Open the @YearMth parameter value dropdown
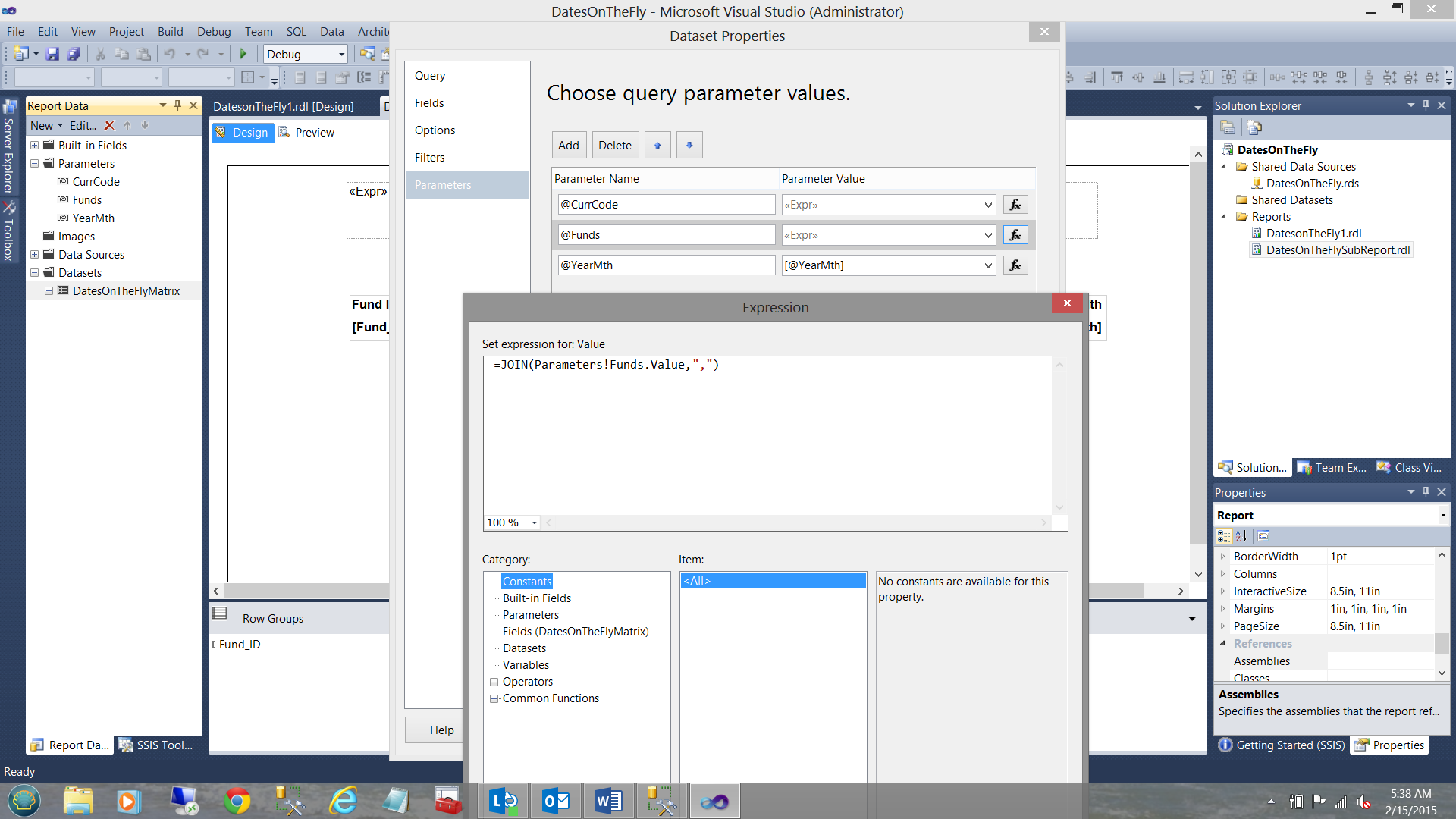This screenshot has width=1456, height=819. click(x=987, y=265)
